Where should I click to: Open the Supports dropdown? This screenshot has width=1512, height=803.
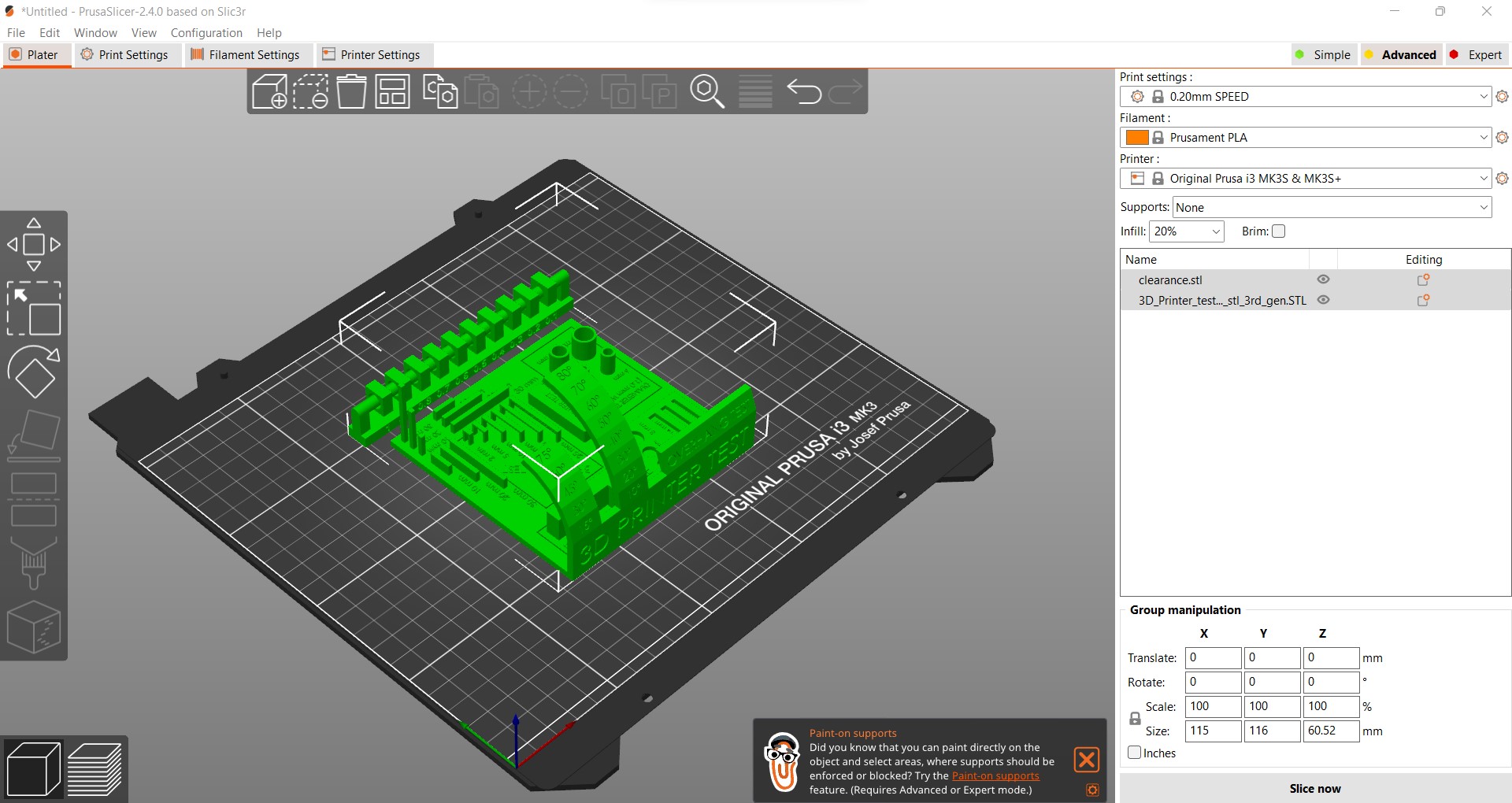pos(1332,207)
